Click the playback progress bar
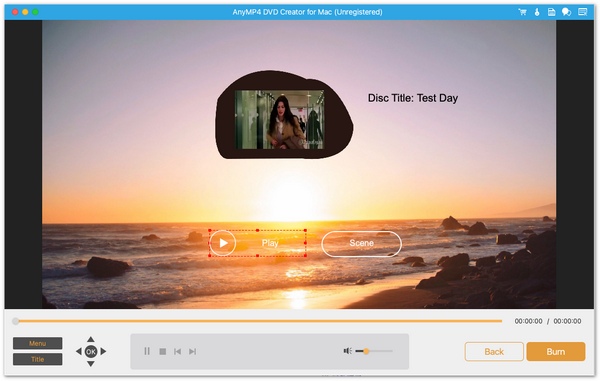The image size is (600, 381). (259, 321)
